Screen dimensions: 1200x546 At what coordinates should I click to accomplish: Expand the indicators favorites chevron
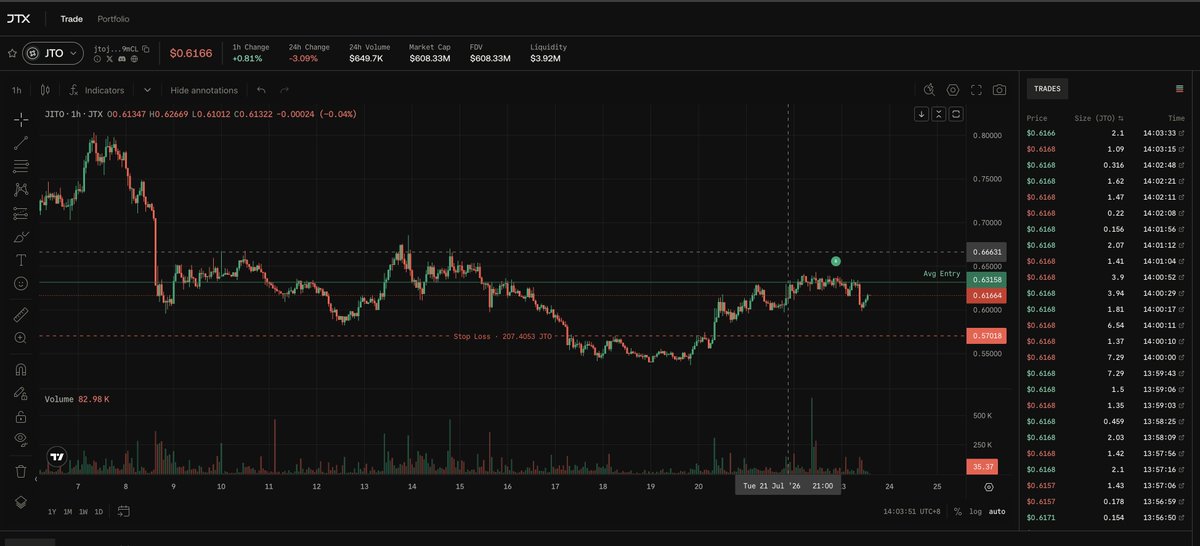147,90
